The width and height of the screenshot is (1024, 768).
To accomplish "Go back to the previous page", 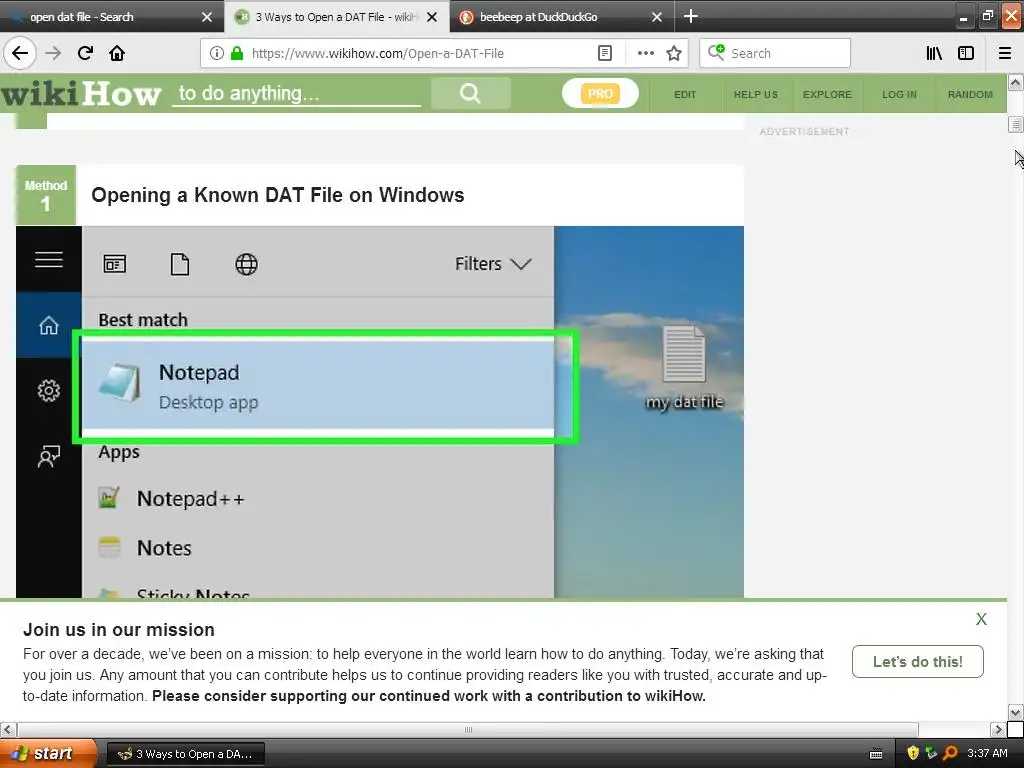I will pyautogui.click(x=20, y=53).
